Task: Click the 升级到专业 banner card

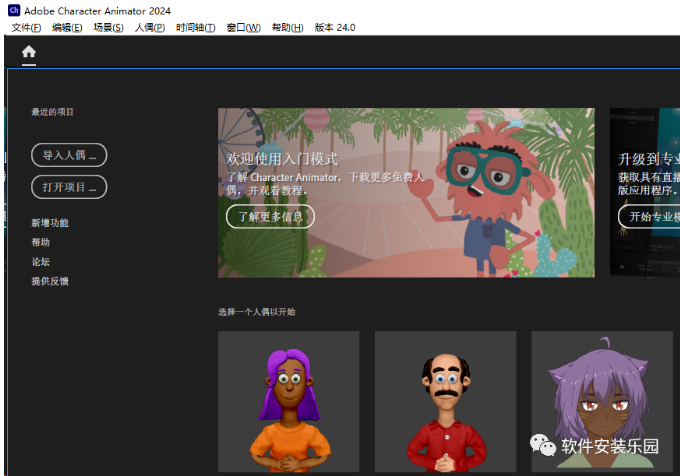Action: 645,193
